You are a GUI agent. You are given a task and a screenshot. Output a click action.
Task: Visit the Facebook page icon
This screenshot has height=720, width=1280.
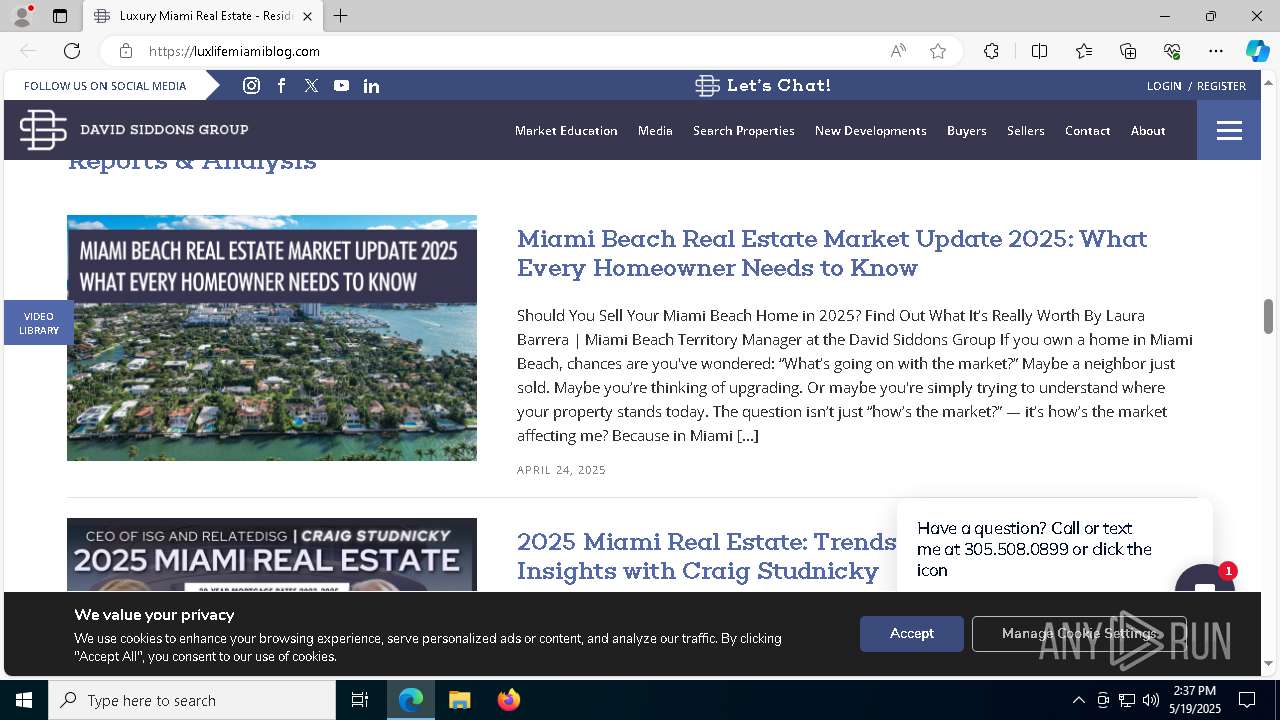[x=281, y=86]
